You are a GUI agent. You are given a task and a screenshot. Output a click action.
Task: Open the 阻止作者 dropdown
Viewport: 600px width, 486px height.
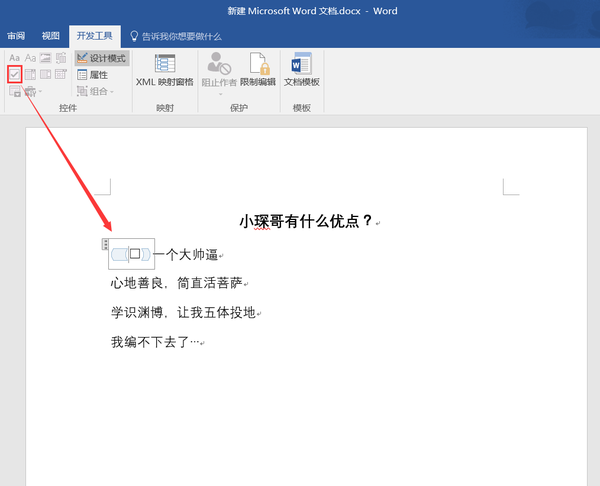(219, 72)
